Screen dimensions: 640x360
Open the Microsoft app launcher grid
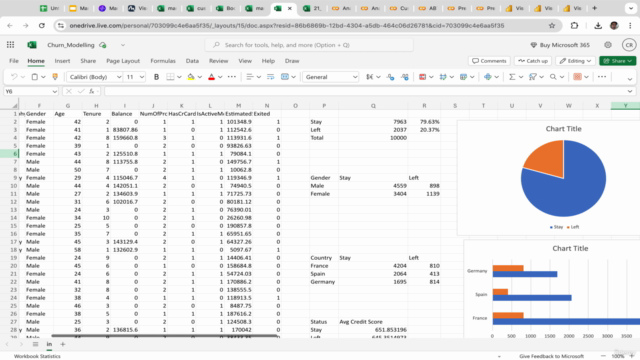coord(11,45)
